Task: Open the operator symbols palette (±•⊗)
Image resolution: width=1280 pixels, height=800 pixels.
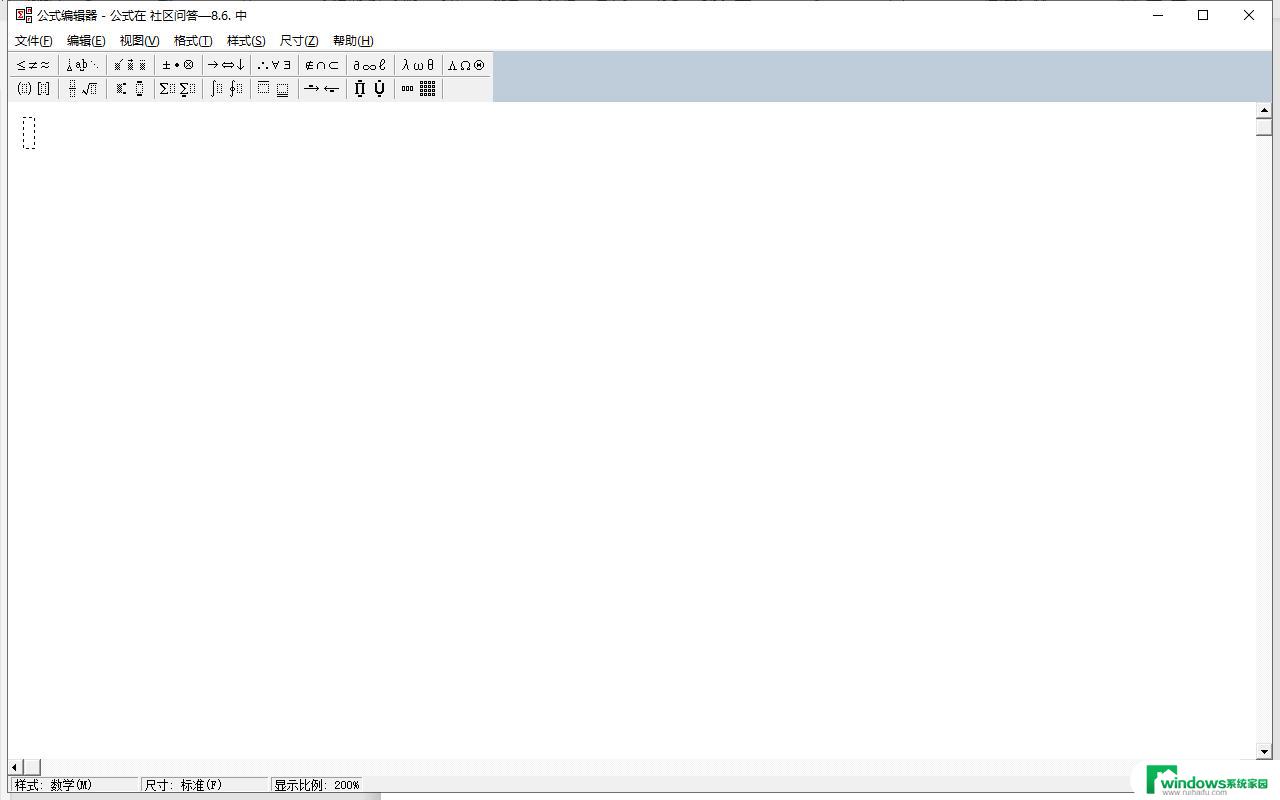Action: coord(178,65)
